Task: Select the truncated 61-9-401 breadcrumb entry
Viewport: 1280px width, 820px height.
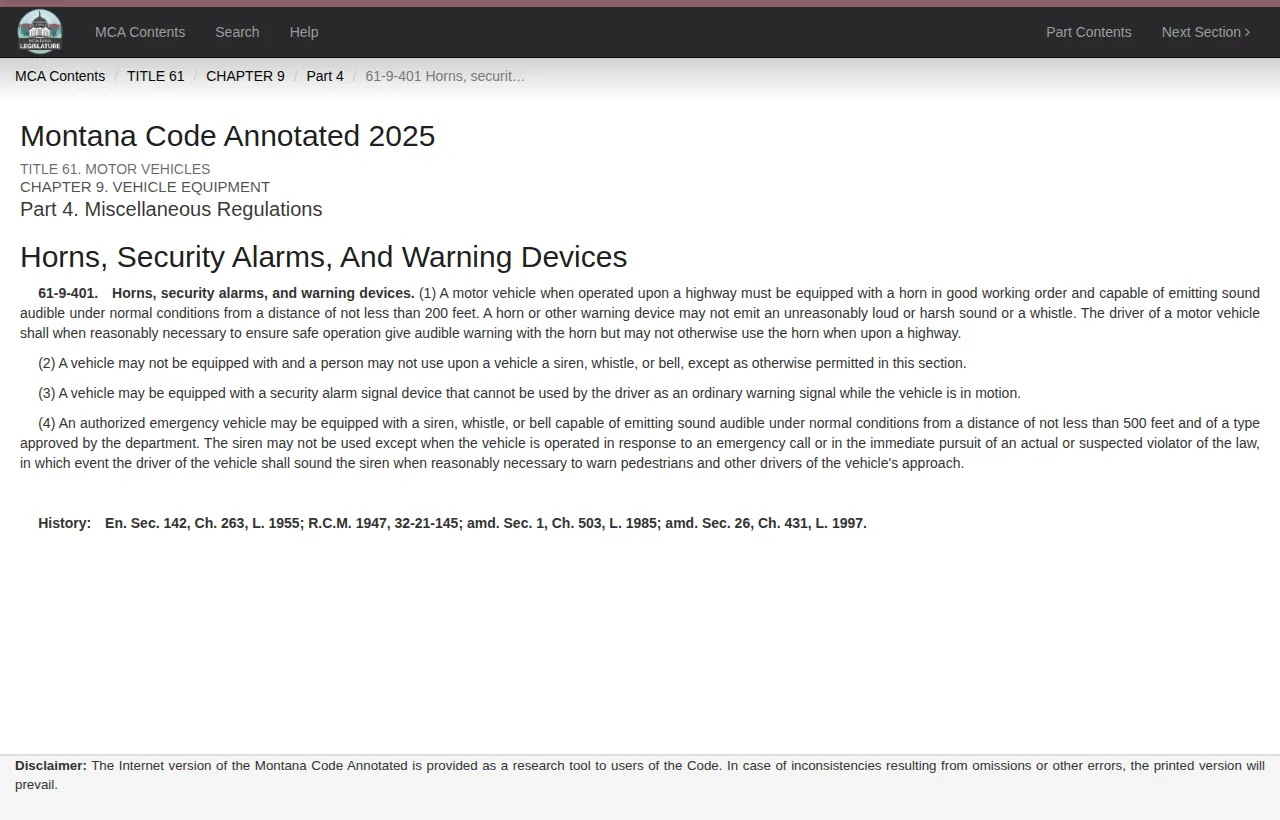Action: pyautogui.click(x=445, y=76)
